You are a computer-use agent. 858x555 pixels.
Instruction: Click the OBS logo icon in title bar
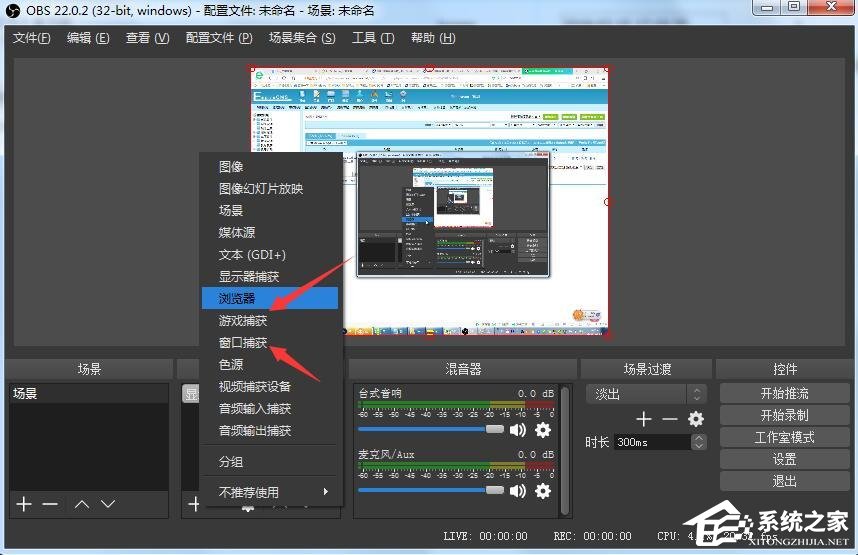coord(12,10)
